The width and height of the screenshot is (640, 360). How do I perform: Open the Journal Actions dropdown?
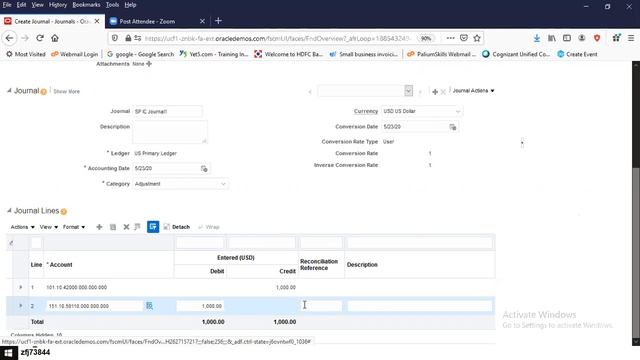(x=473, y=91)
